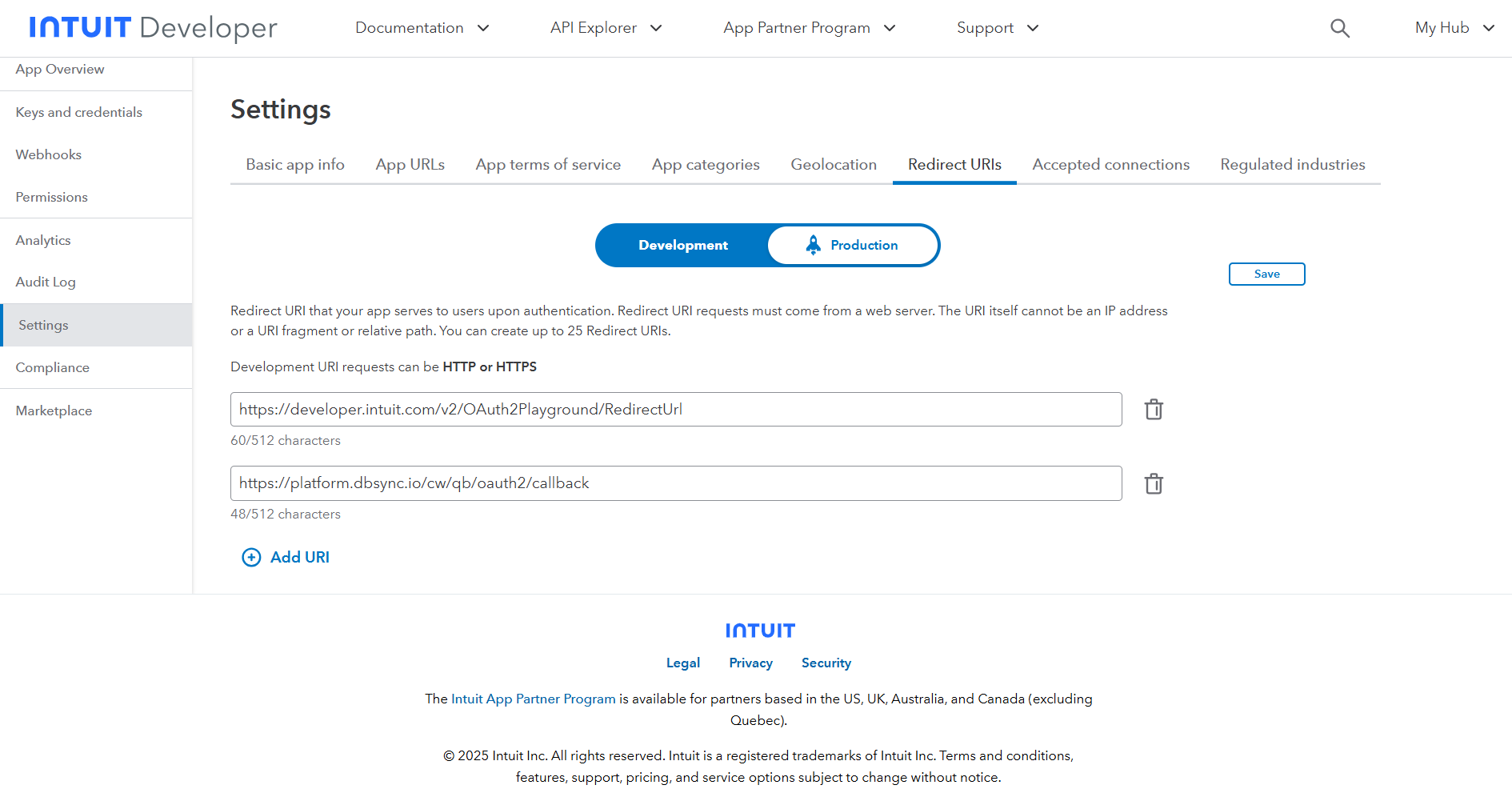Expand the Documentation dropdown menu
1512x793 pixels.
[422, 28]
